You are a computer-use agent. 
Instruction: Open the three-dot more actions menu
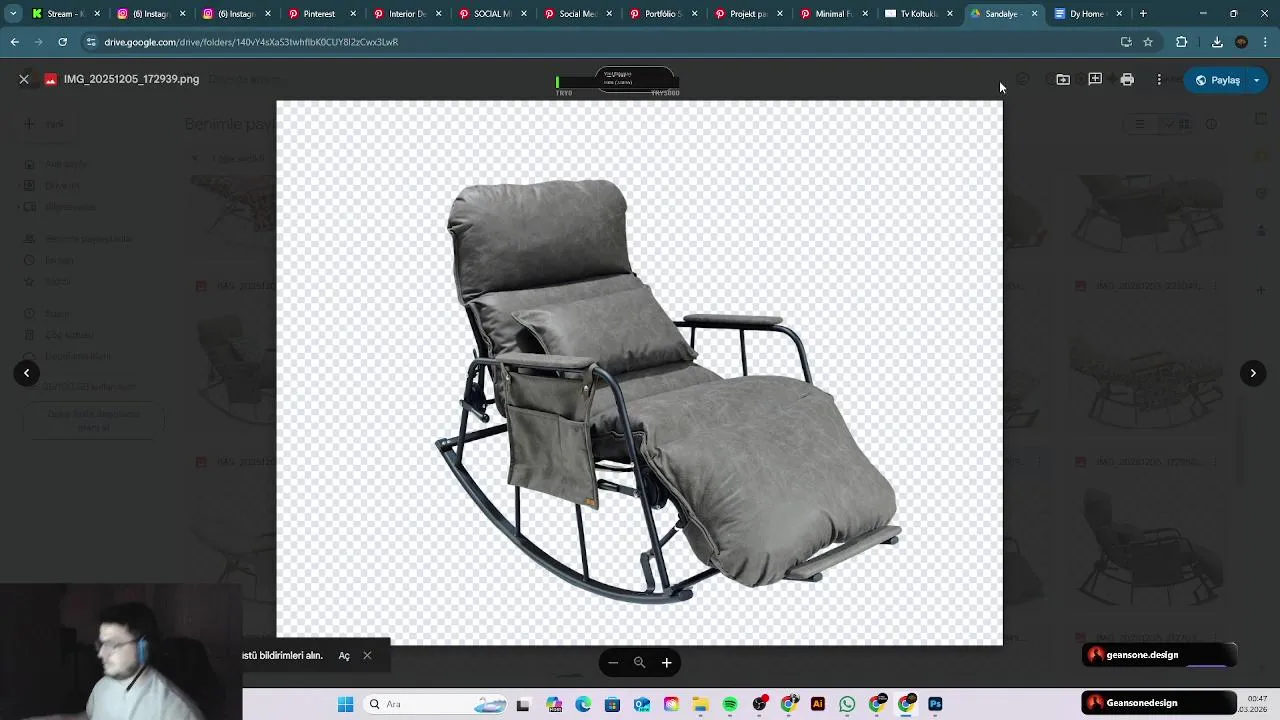[1159, 79]
